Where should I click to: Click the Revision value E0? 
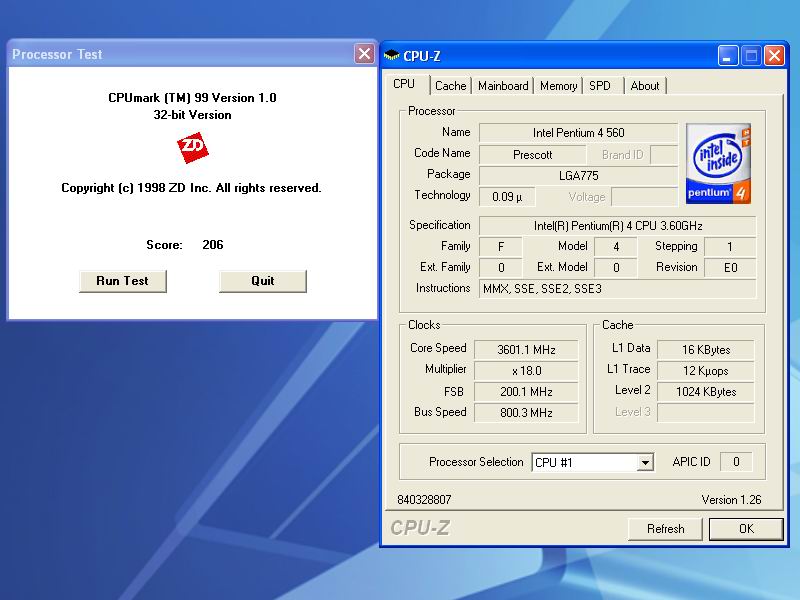(x=730, y=268)
